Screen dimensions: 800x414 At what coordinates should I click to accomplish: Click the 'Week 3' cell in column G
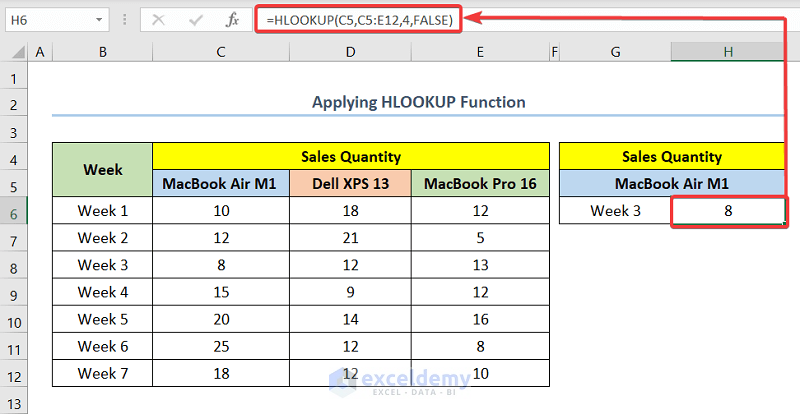pyautogui.click(x=615, y=210)
